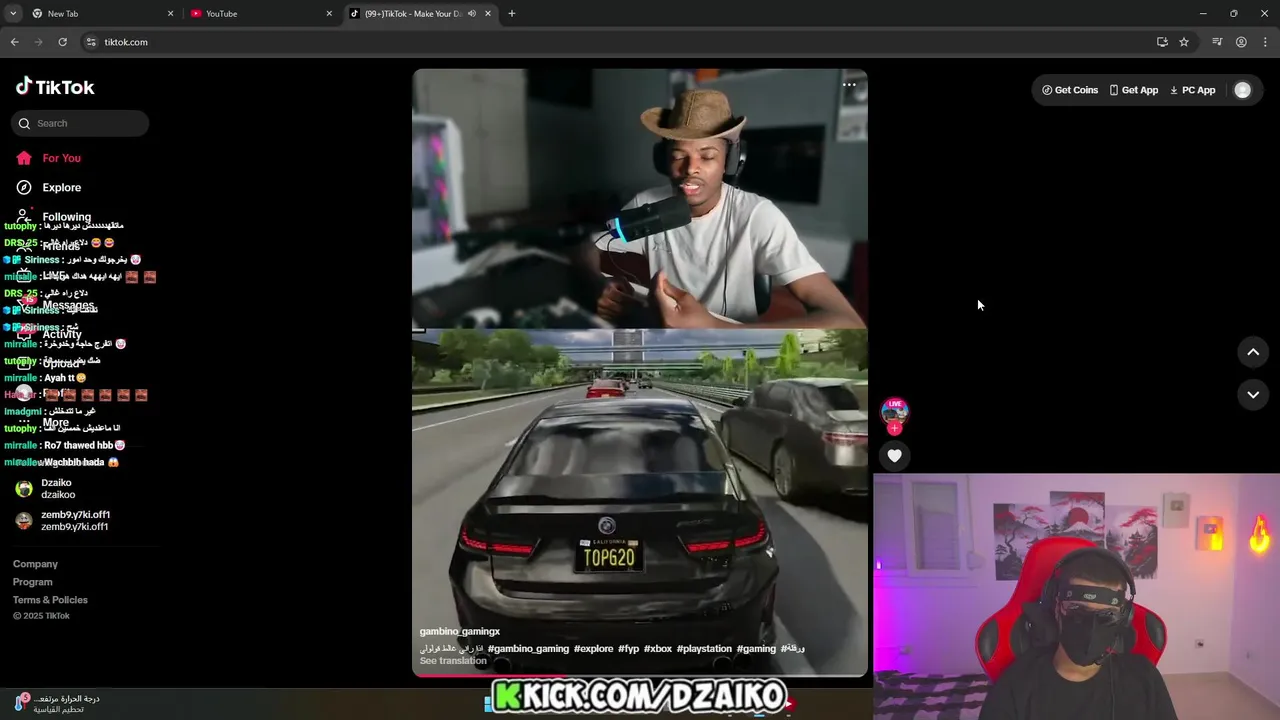Open the browser media controls icon
Image resolution: width=1280 pixels, height=720 pixels.
tap(1217, 42)
